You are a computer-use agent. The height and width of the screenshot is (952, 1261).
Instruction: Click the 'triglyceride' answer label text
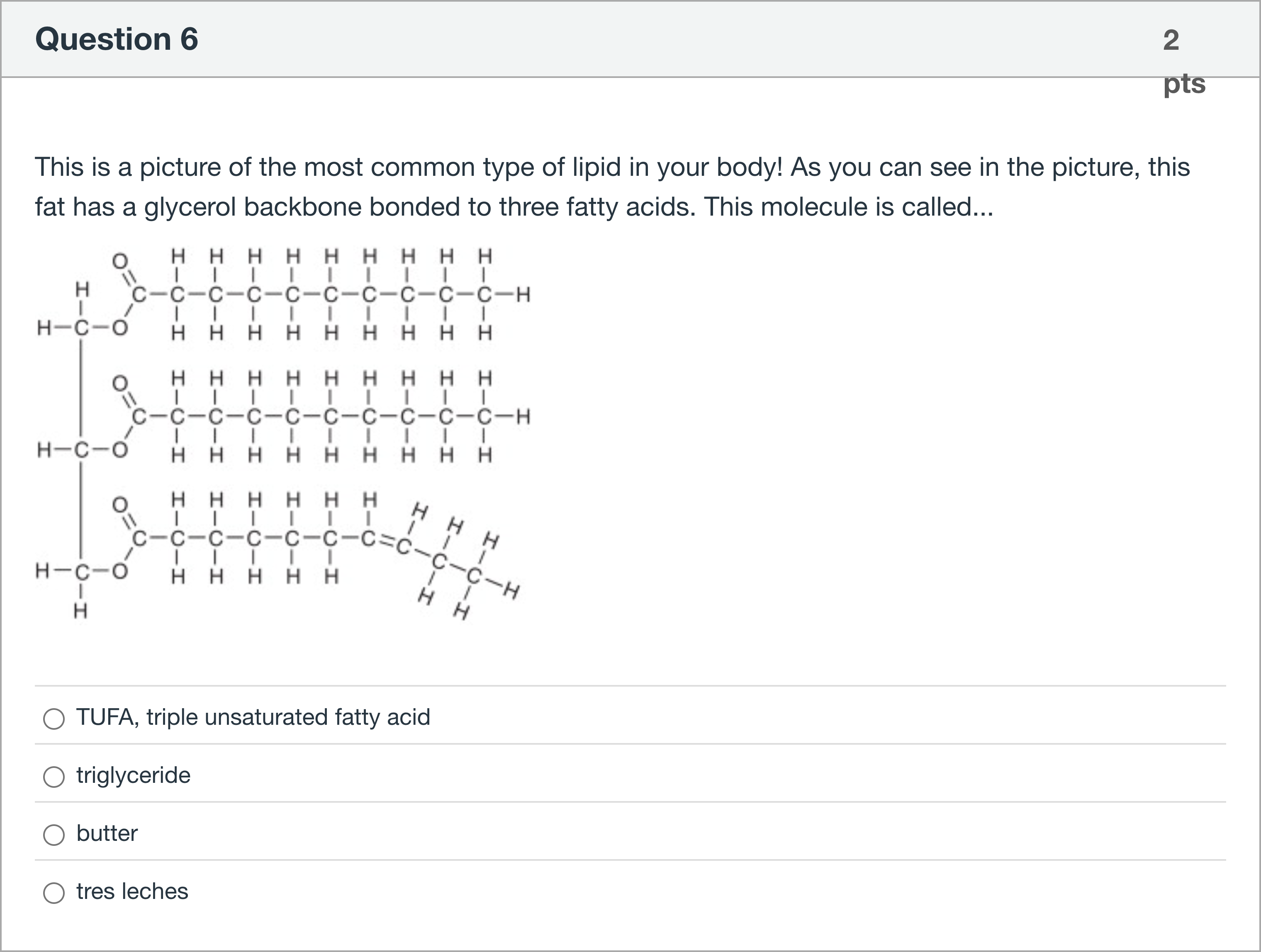[134, 775]
